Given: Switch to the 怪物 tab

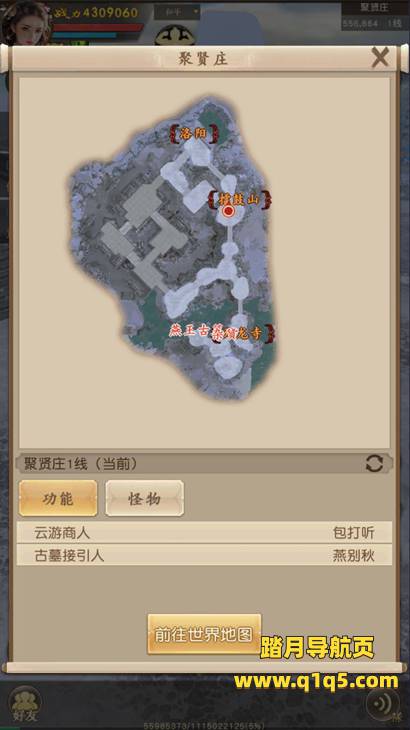Looking at the screenshot, I should (x=144, y=499).
